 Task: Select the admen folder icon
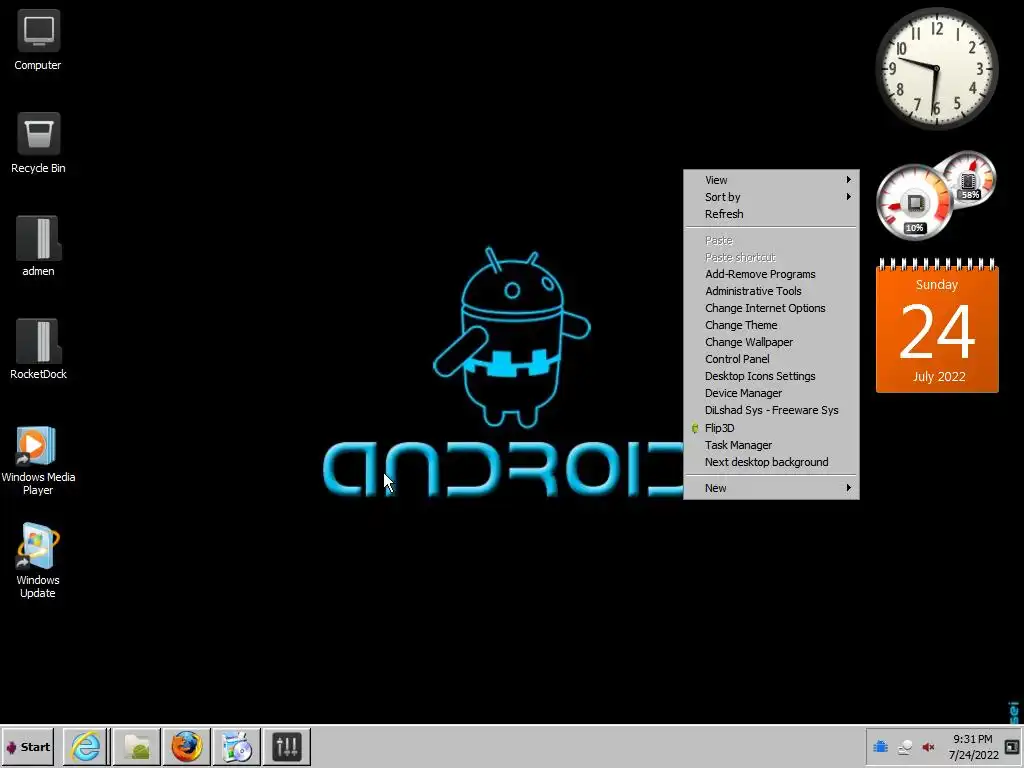pyautogui.click(x=38, y=246)
